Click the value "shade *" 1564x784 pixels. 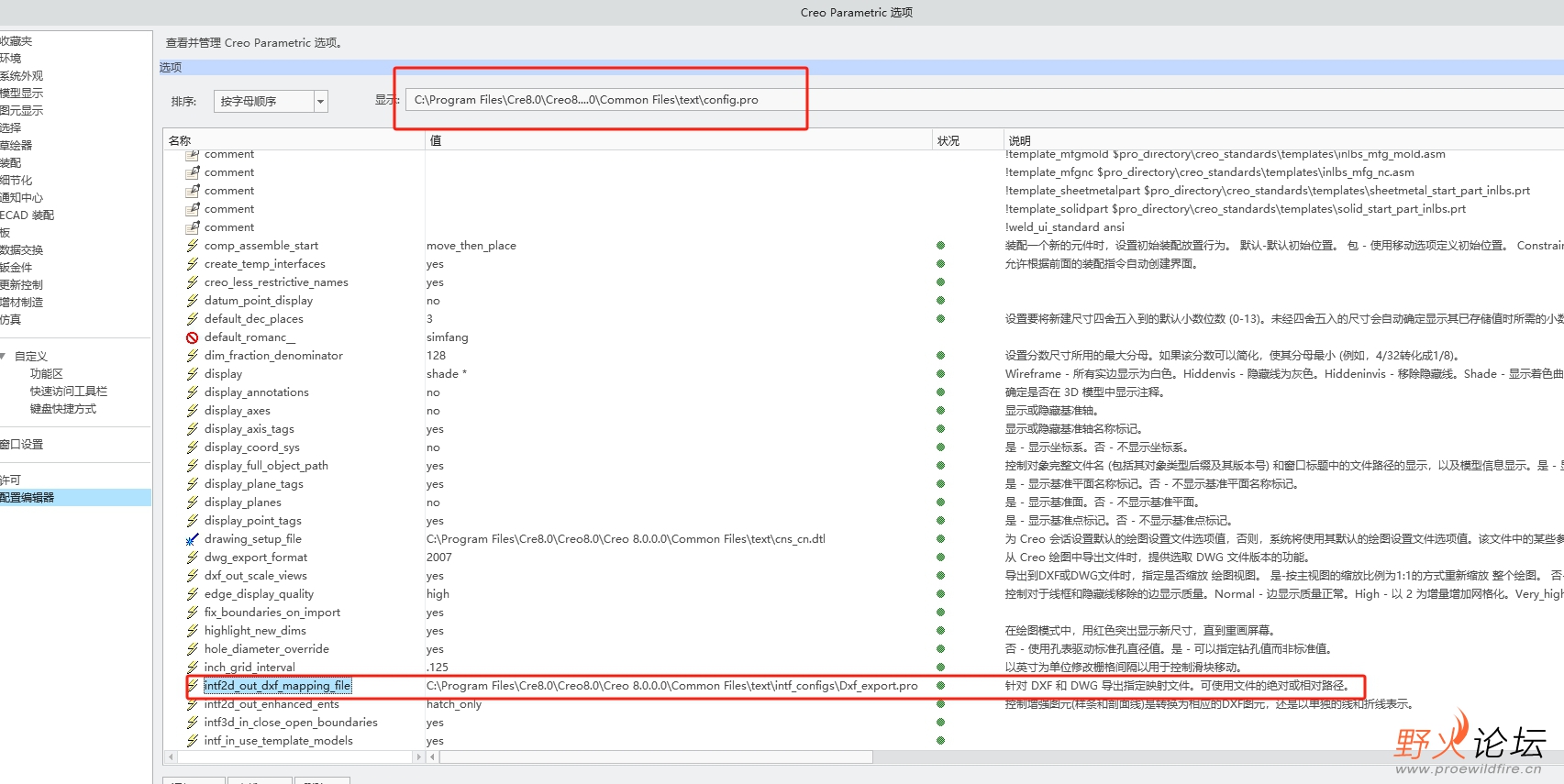click(x=447, y=374)
